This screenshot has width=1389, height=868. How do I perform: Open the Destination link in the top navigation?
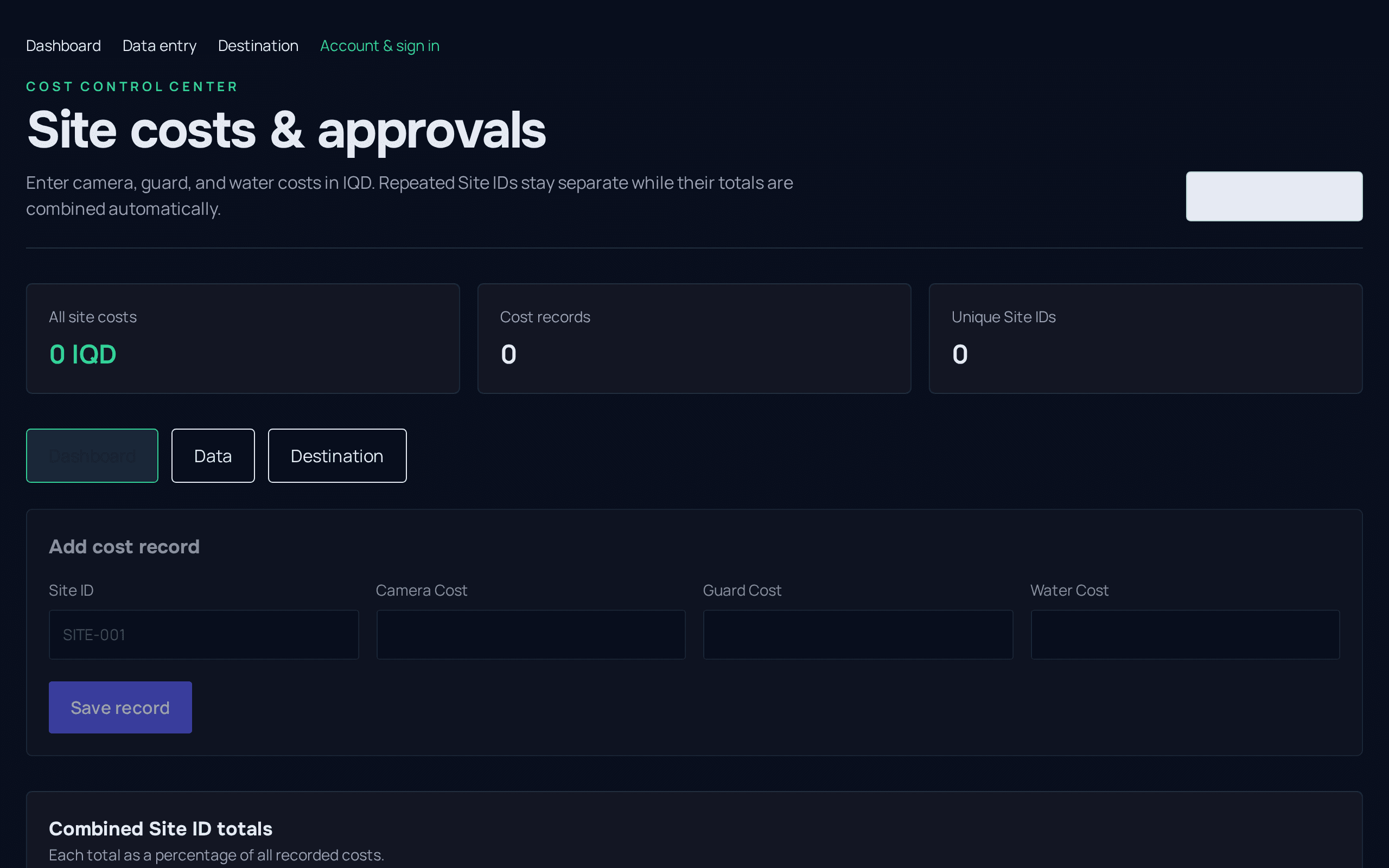(x=258, y=46)
